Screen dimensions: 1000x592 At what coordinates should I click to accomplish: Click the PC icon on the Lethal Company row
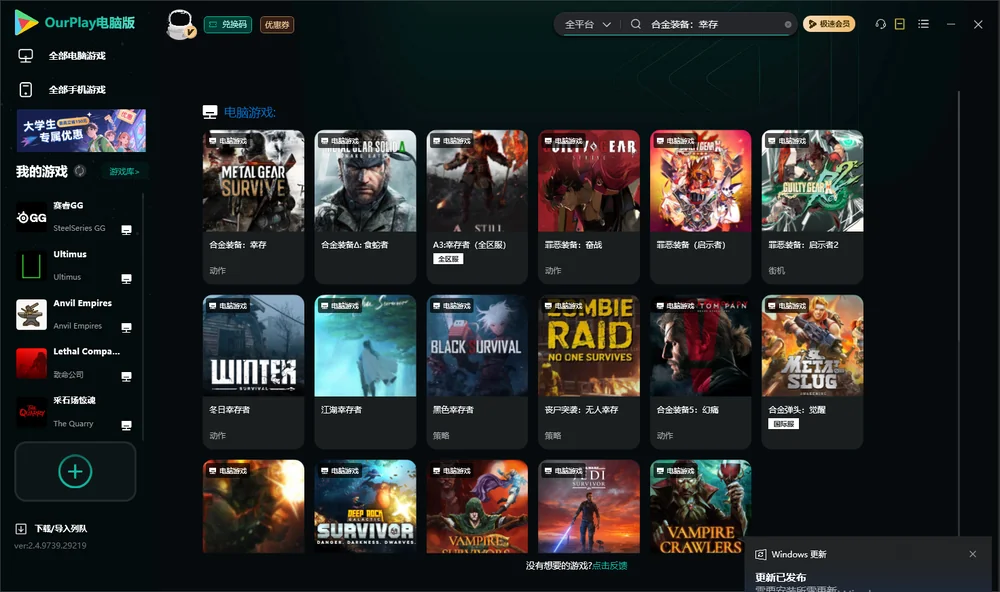tap(126, 376)
